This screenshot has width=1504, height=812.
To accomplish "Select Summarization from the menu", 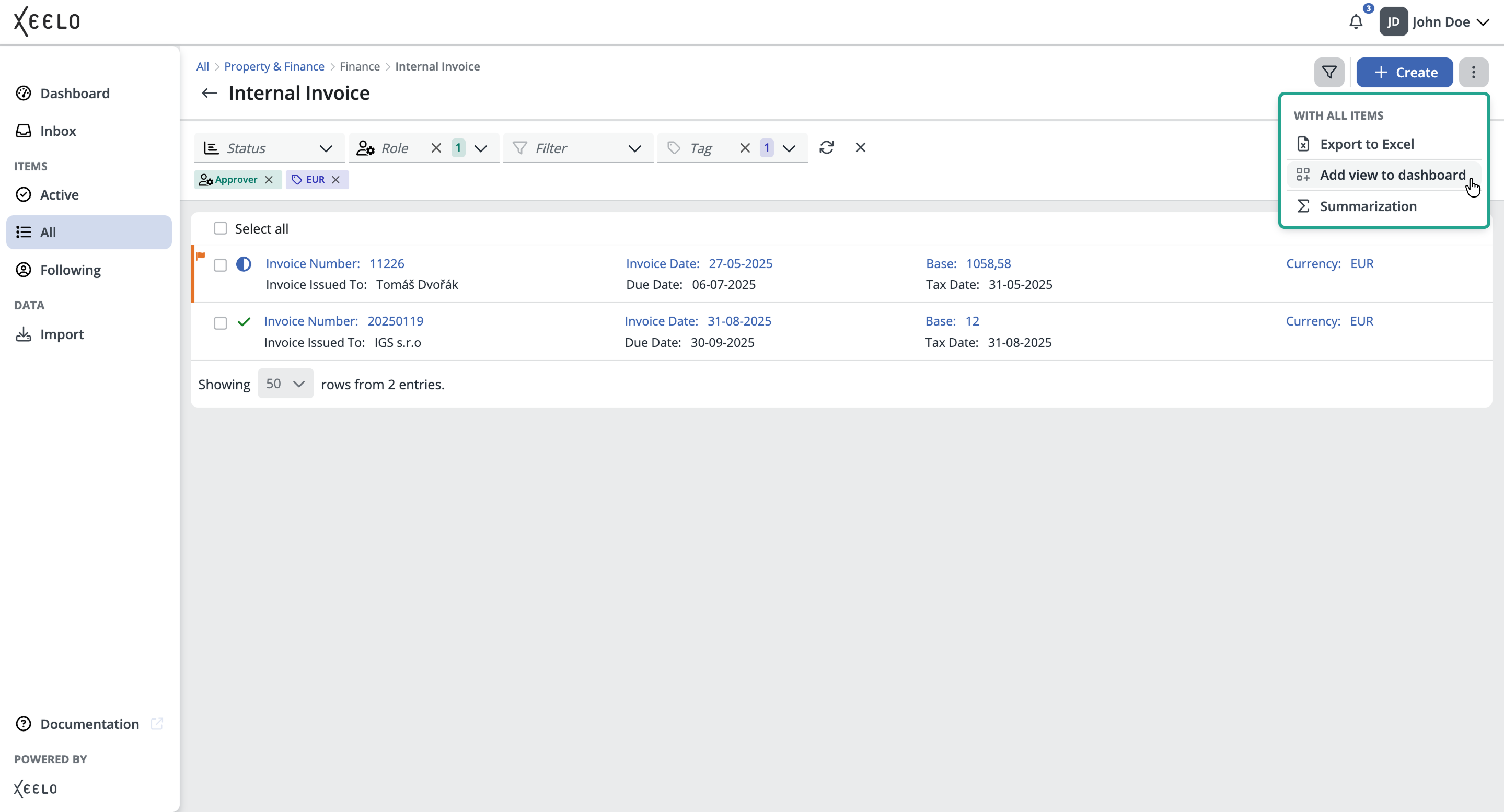I will pos(1384,206).
